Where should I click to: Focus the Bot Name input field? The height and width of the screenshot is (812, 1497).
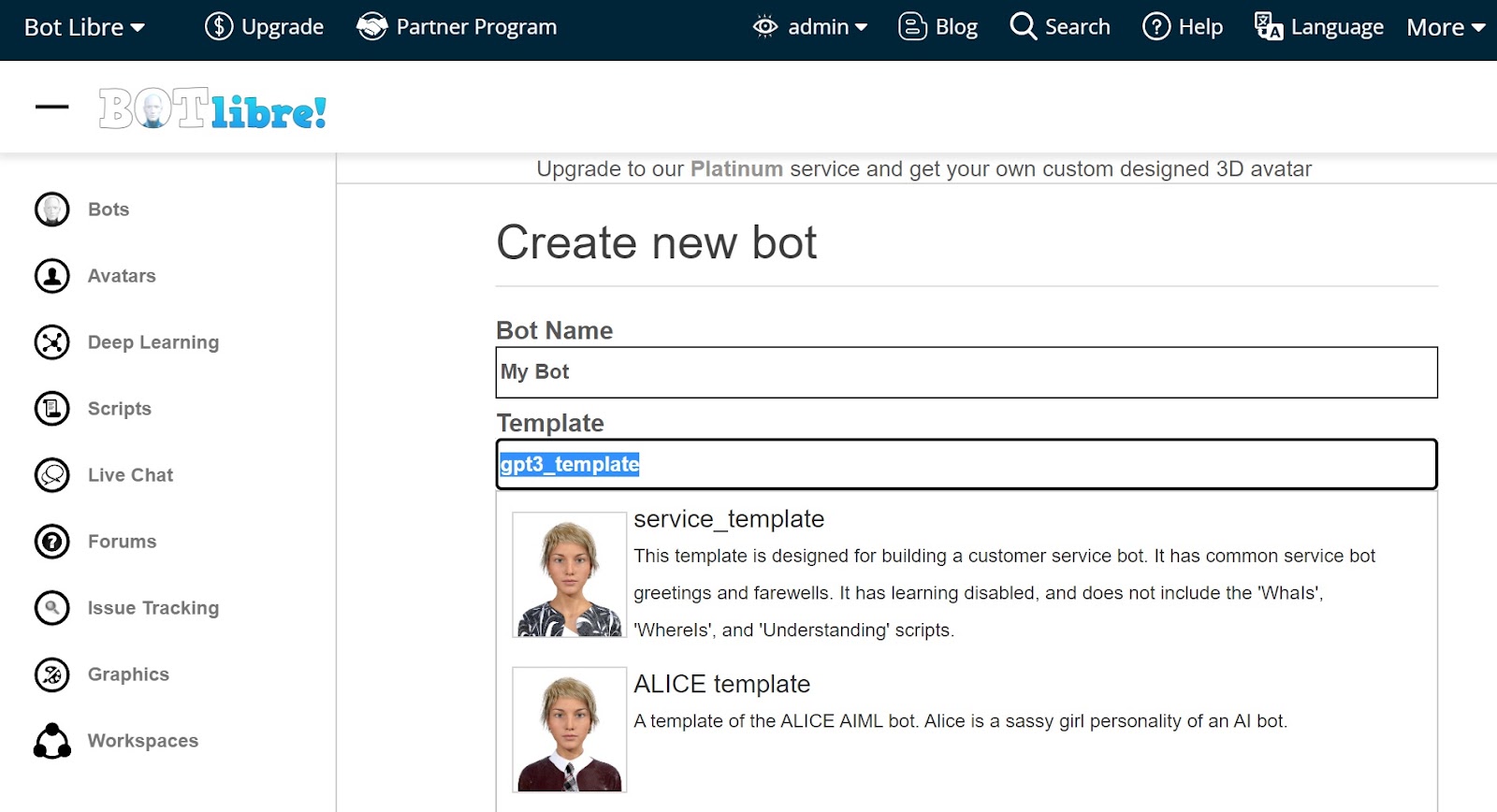[967, 372]
